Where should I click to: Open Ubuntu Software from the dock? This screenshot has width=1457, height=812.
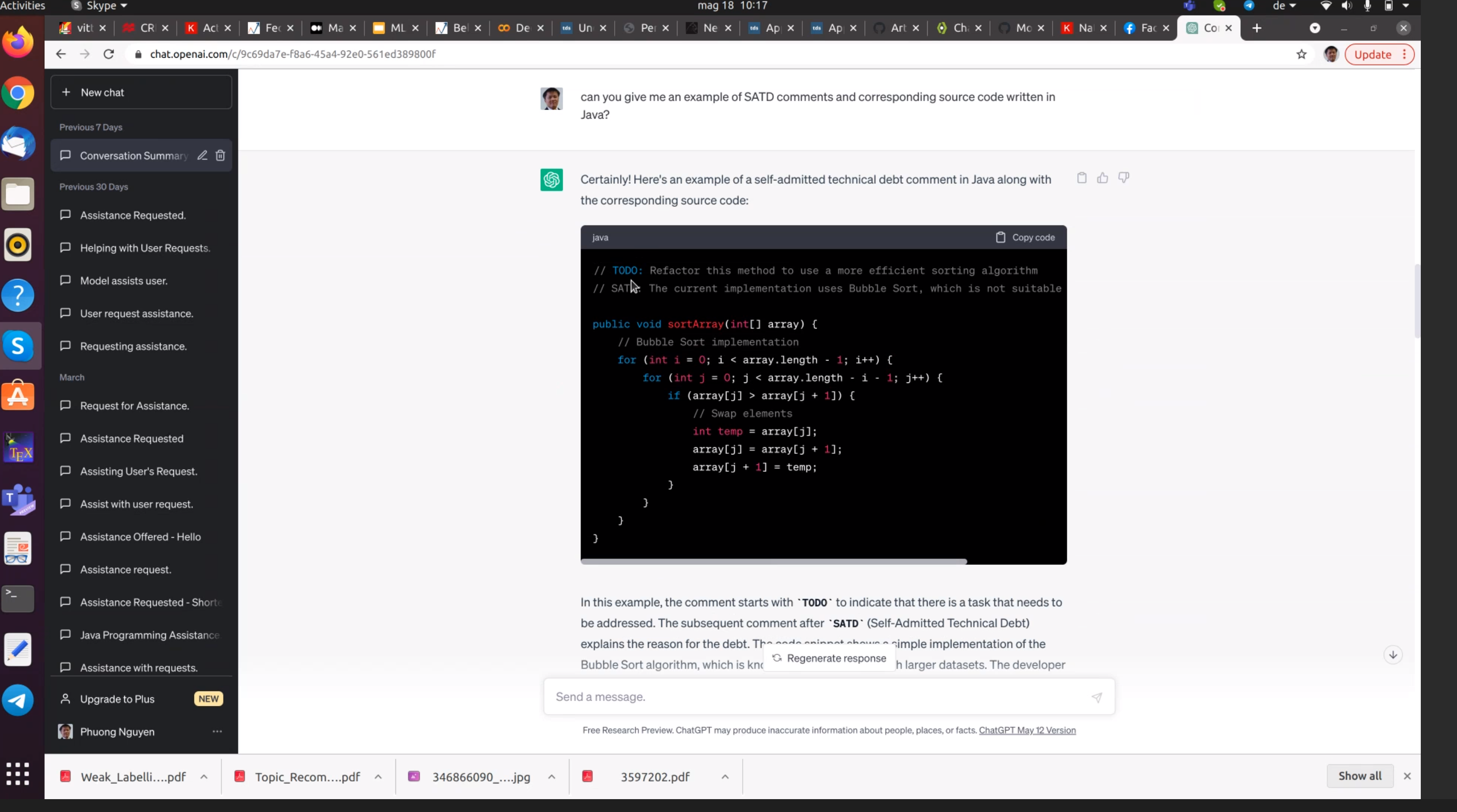[18, 396]
